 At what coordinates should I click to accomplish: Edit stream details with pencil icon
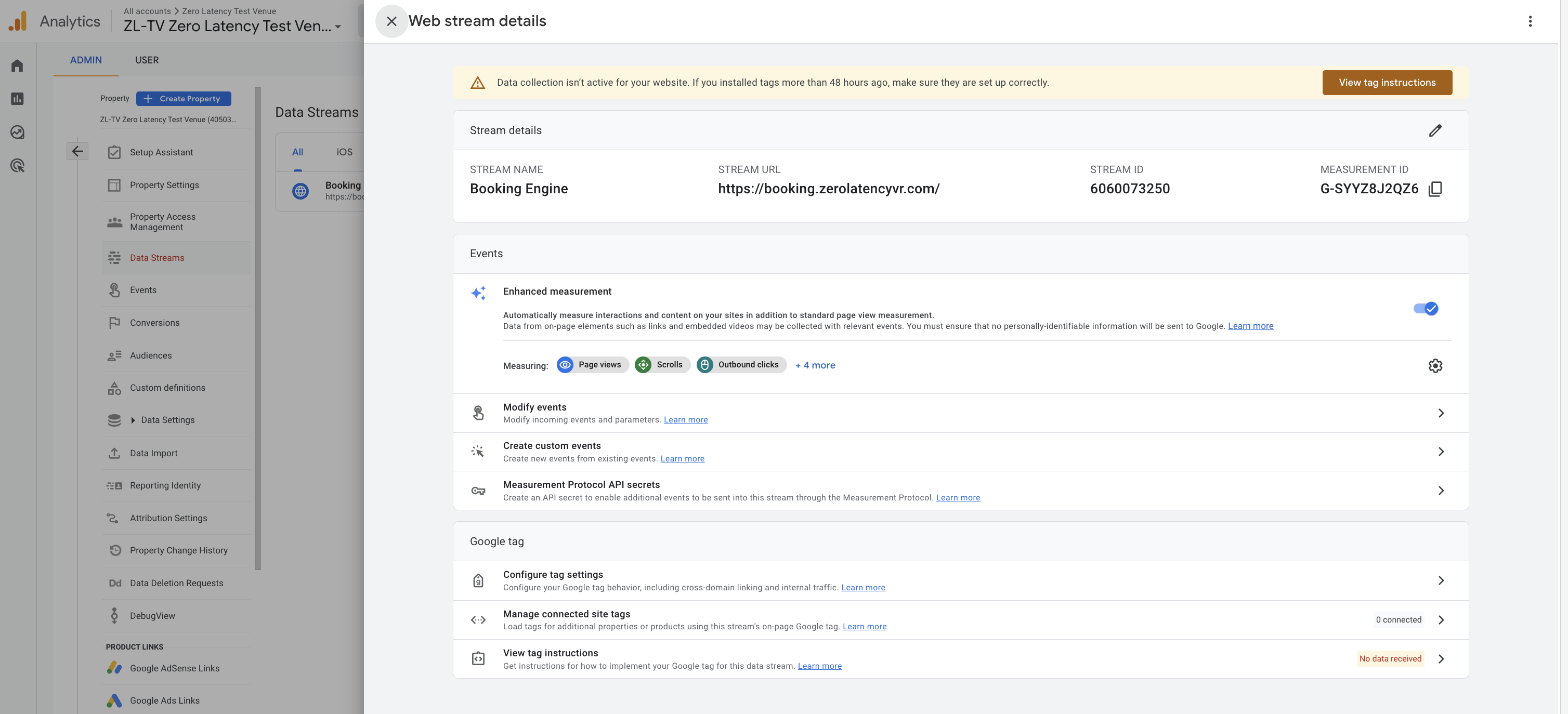tap(1435, 130)
